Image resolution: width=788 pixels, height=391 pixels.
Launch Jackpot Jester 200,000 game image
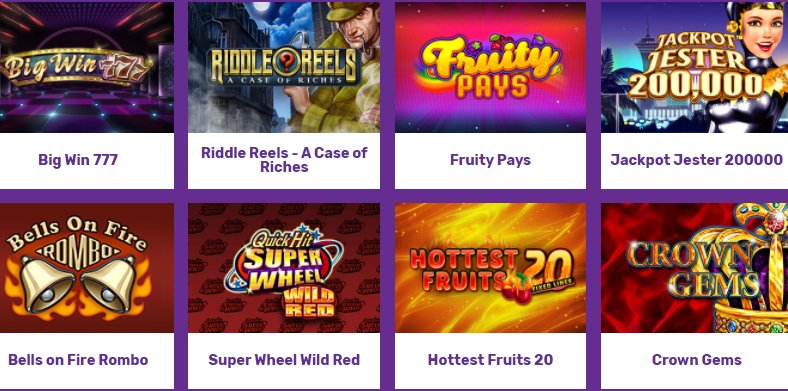click(x=695, y=67)
